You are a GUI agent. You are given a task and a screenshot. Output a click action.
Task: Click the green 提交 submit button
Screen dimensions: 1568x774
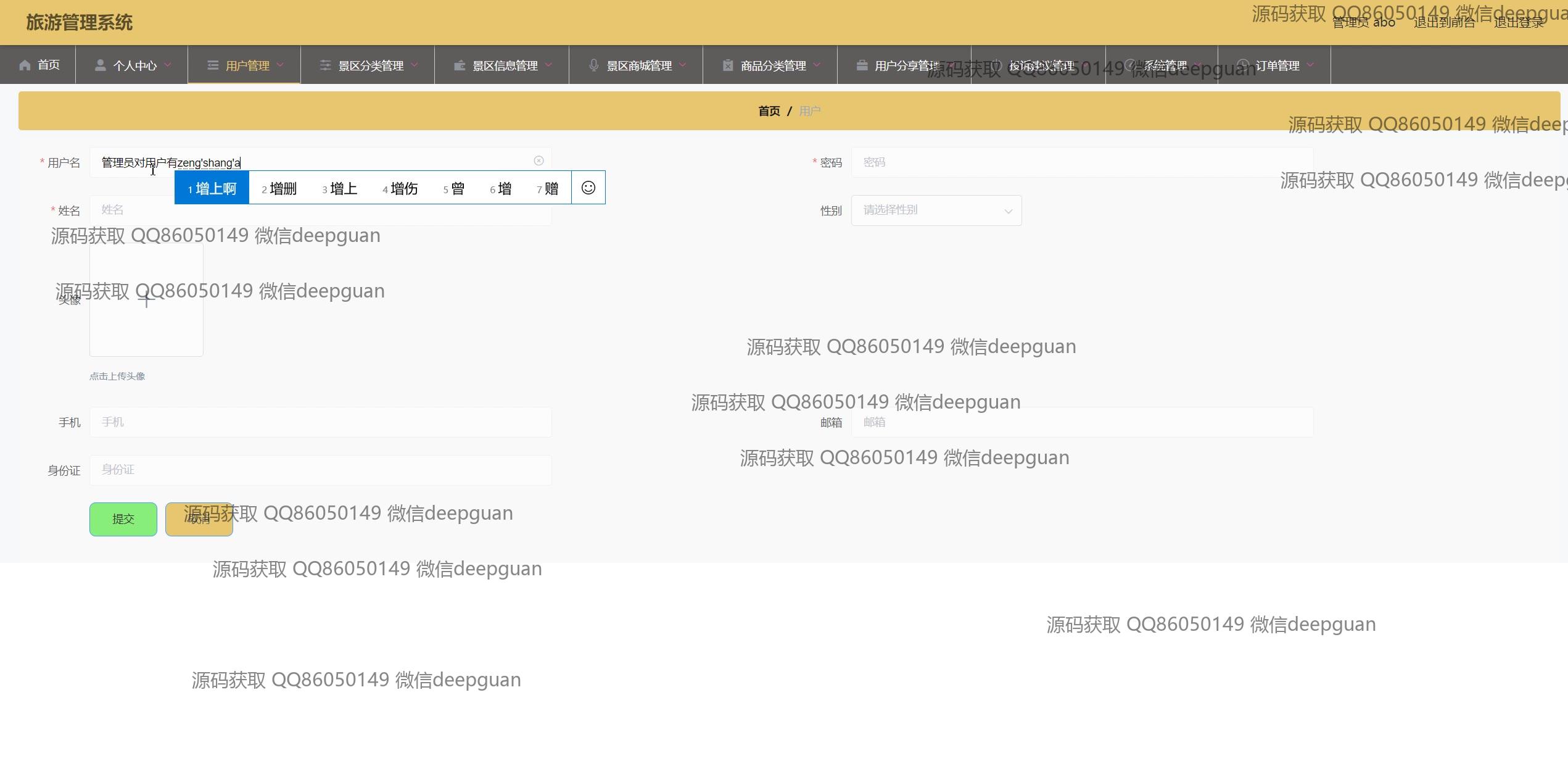123,519
